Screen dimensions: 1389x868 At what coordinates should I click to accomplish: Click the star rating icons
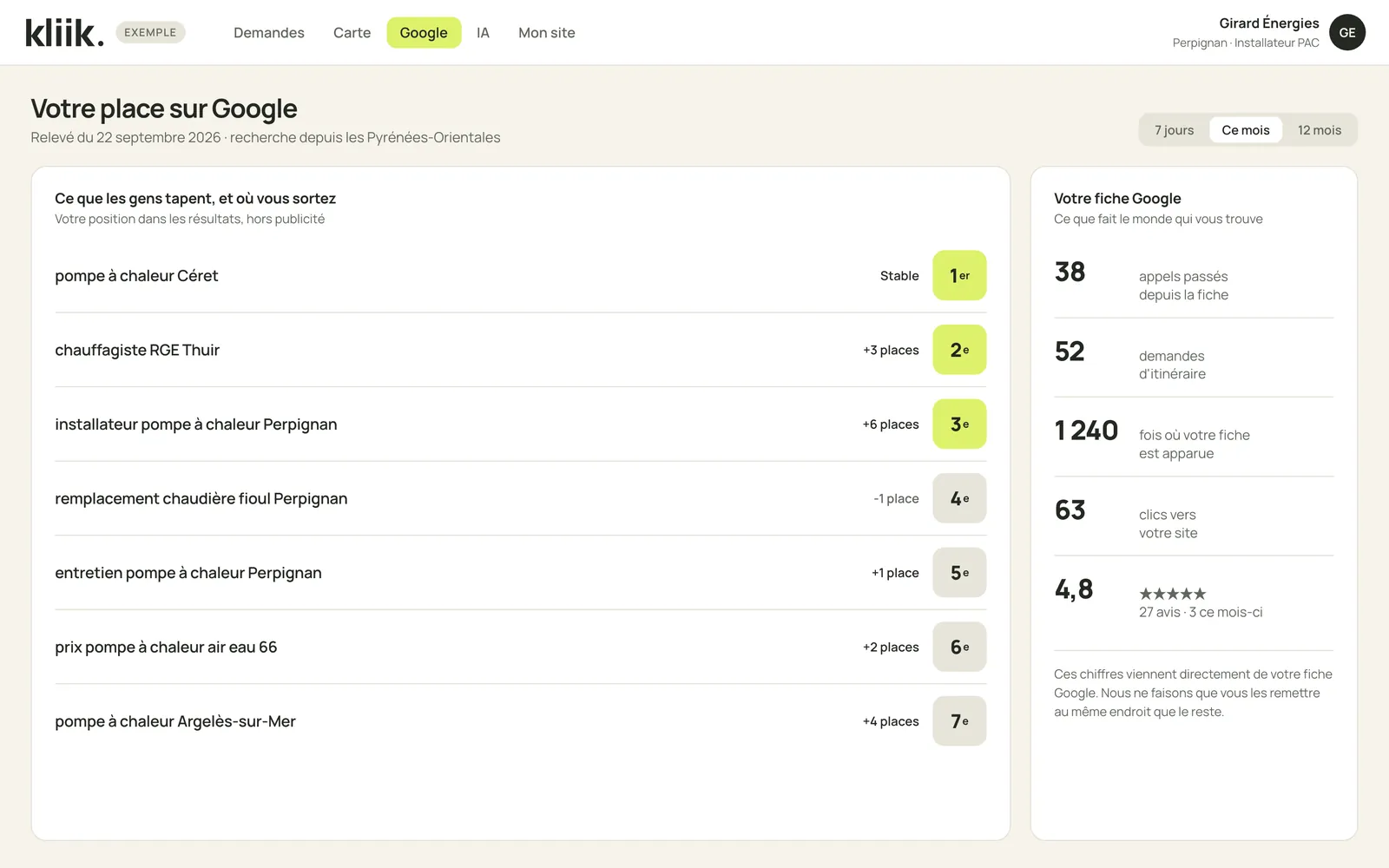(1173, 594)
